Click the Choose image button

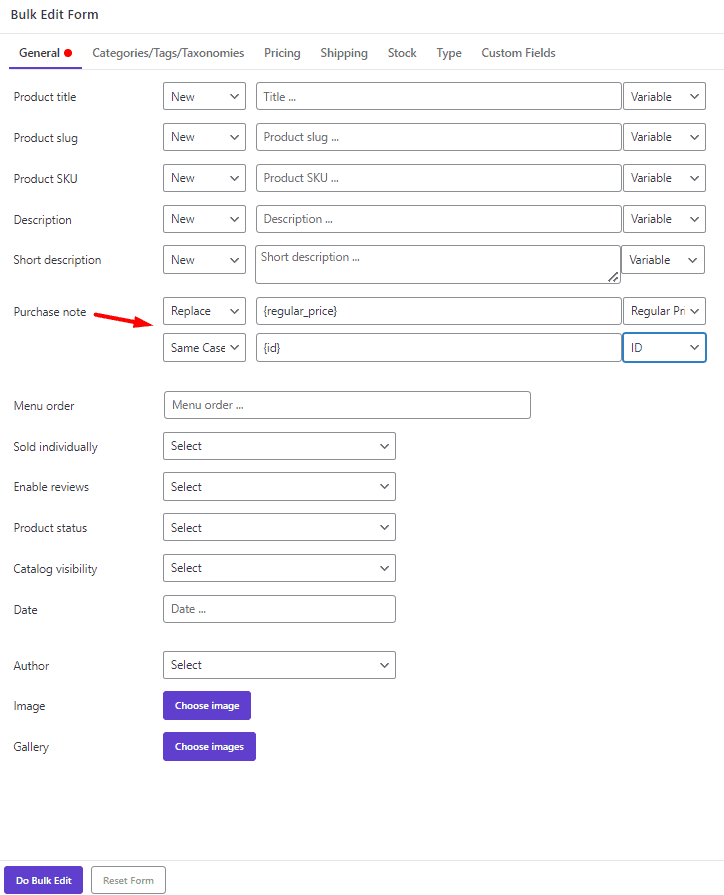click(x=206, y=705)
